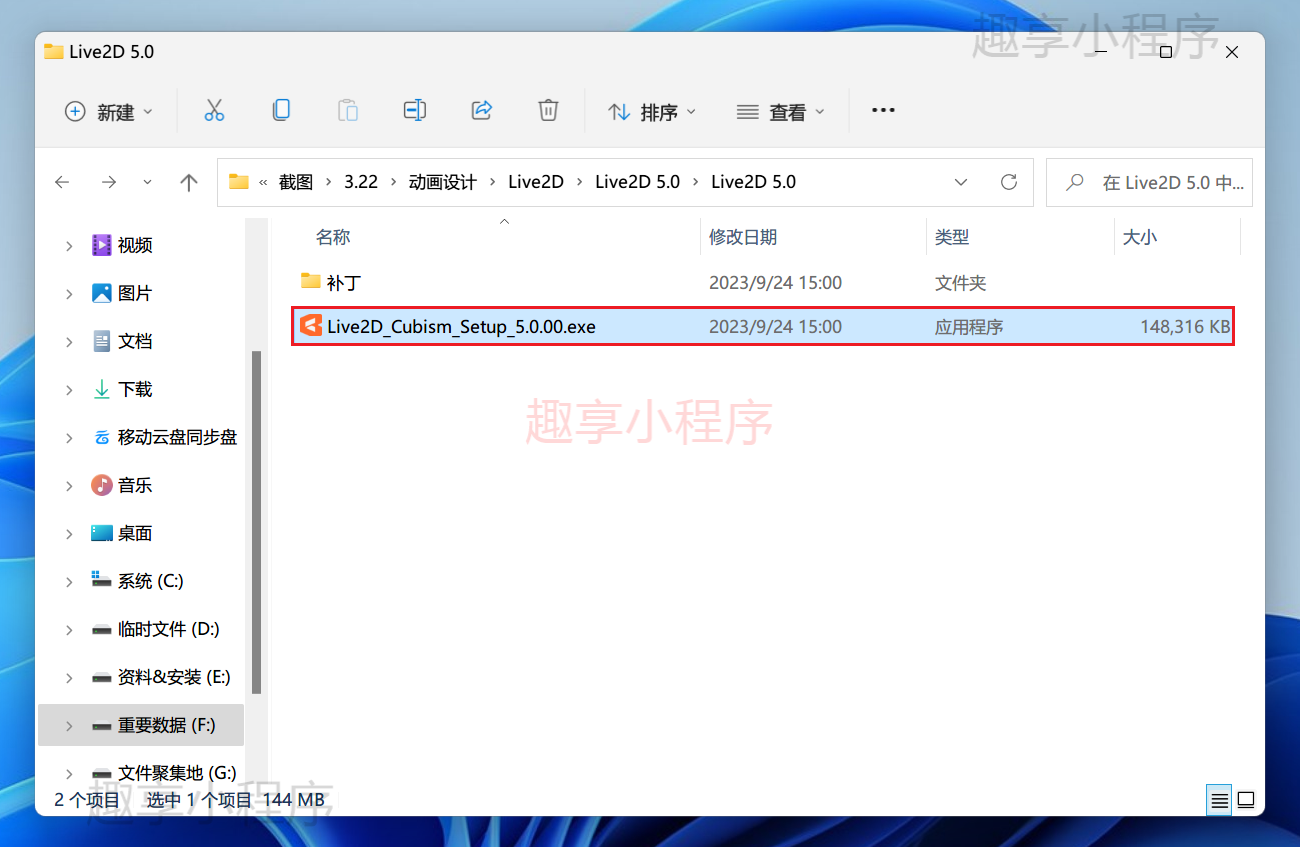Go up one folder level
The image size is (1300, 847).
tap(189, 182)
